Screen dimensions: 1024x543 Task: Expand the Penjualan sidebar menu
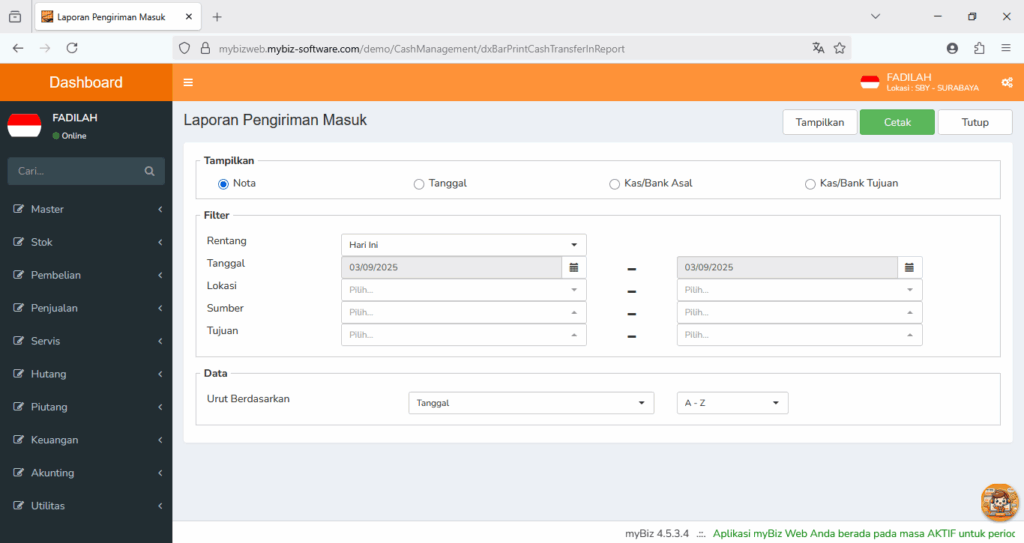[x=86, y=308]
